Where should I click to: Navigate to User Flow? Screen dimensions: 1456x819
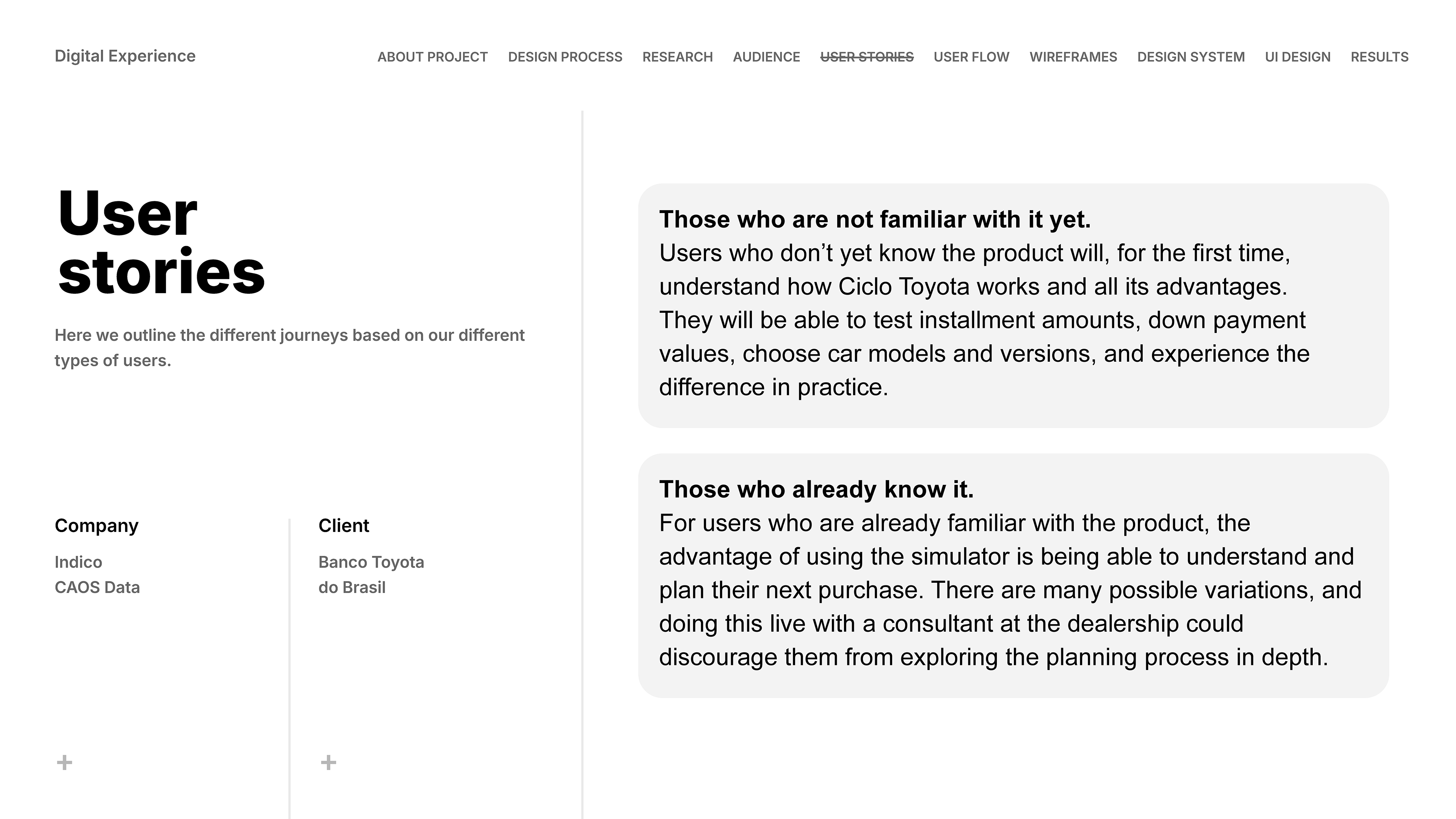tap(971, 57)
